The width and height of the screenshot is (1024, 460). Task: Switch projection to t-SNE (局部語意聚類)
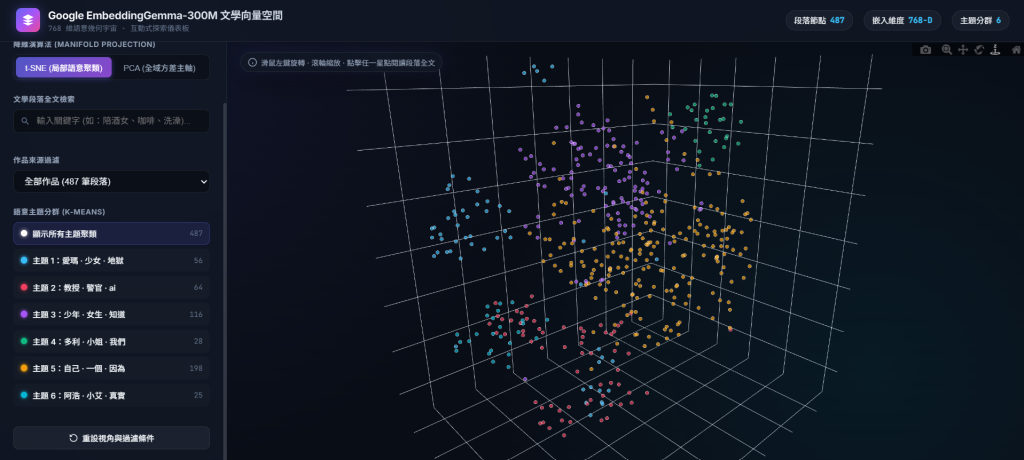64,68
